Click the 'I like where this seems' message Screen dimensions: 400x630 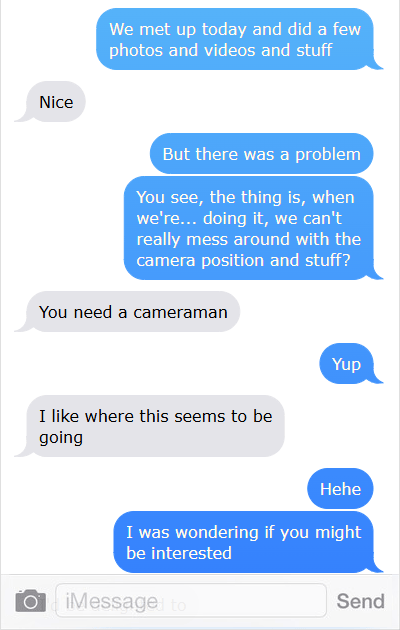[x=155, y=426]
